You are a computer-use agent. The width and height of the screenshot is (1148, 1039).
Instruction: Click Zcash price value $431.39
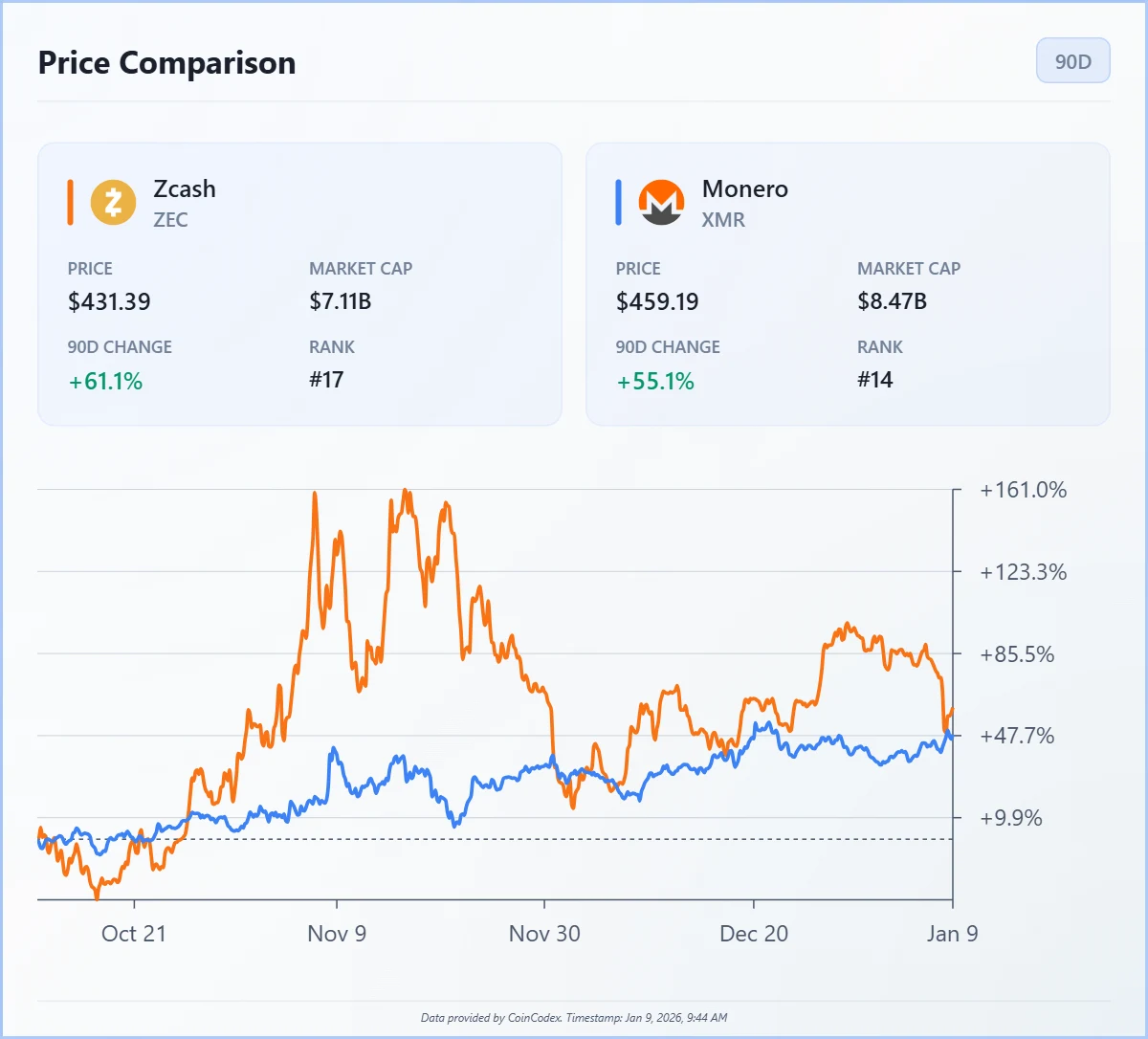(109, 301)
